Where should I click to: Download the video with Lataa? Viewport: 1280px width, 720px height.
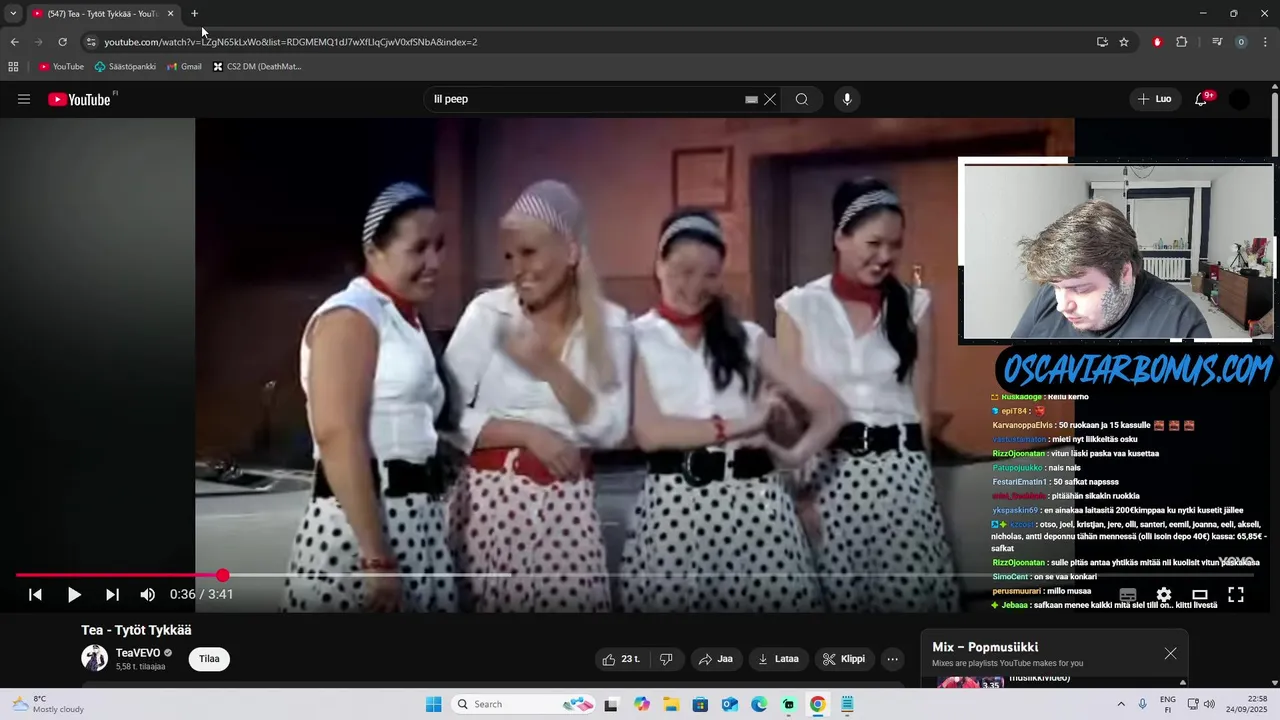click(779, 659)
